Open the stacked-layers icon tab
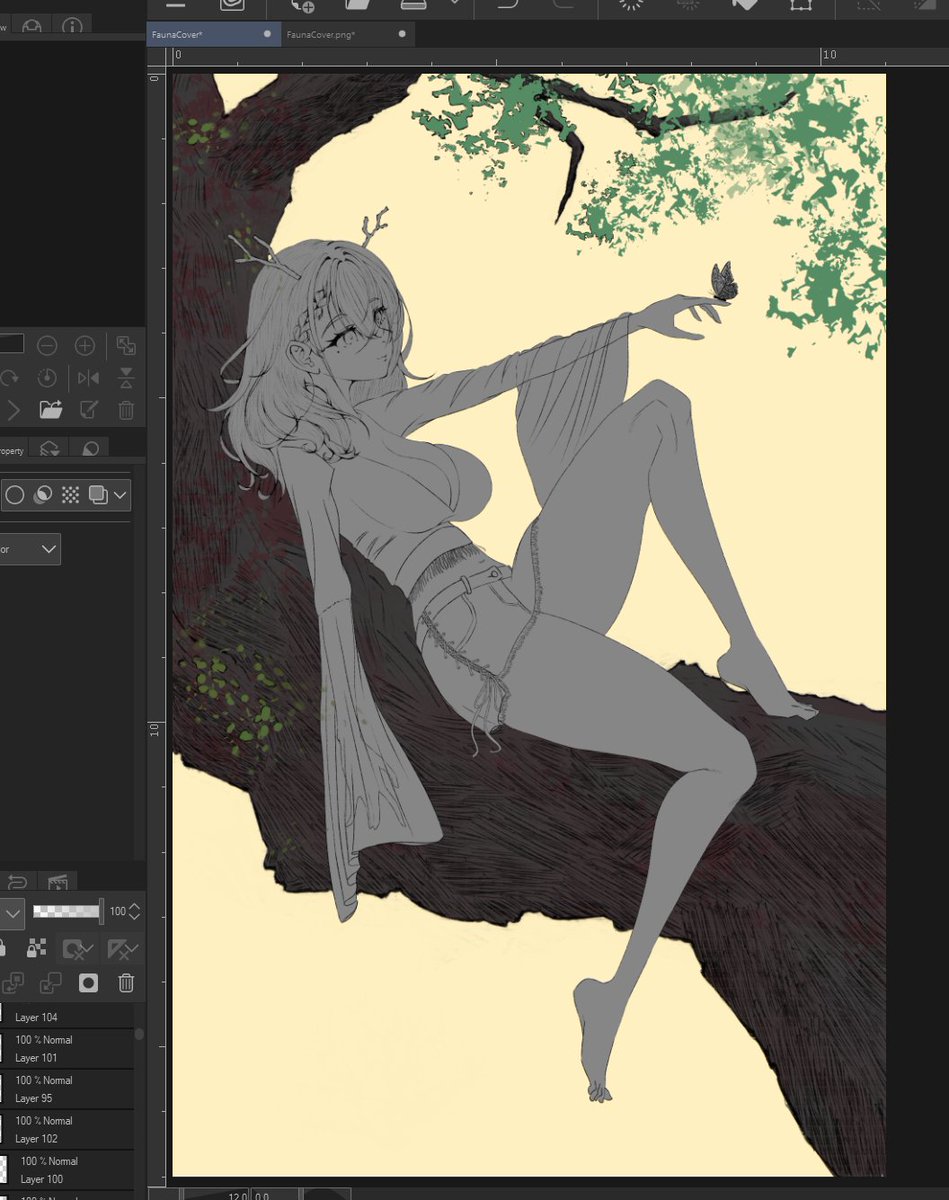Image resolution: width=949 pixels, height=1200 pixels. (x=48, y=450)
